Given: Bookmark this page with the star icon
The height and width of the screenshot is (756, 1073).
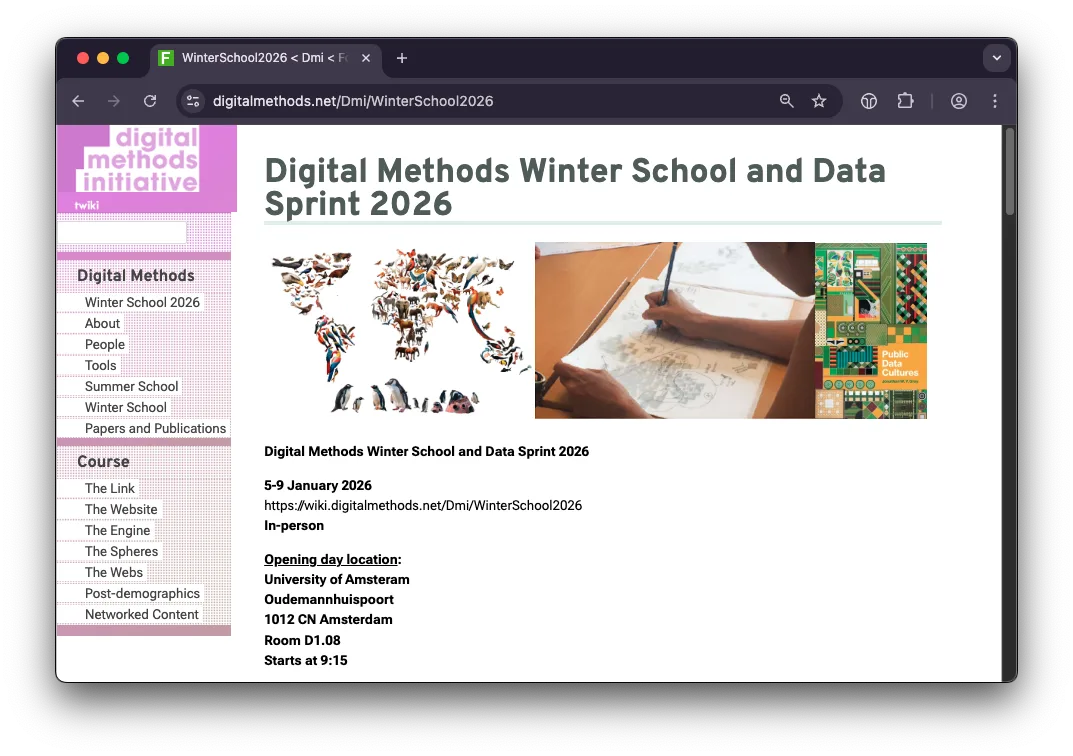Looking at the screenshot, I should point(819,101).
